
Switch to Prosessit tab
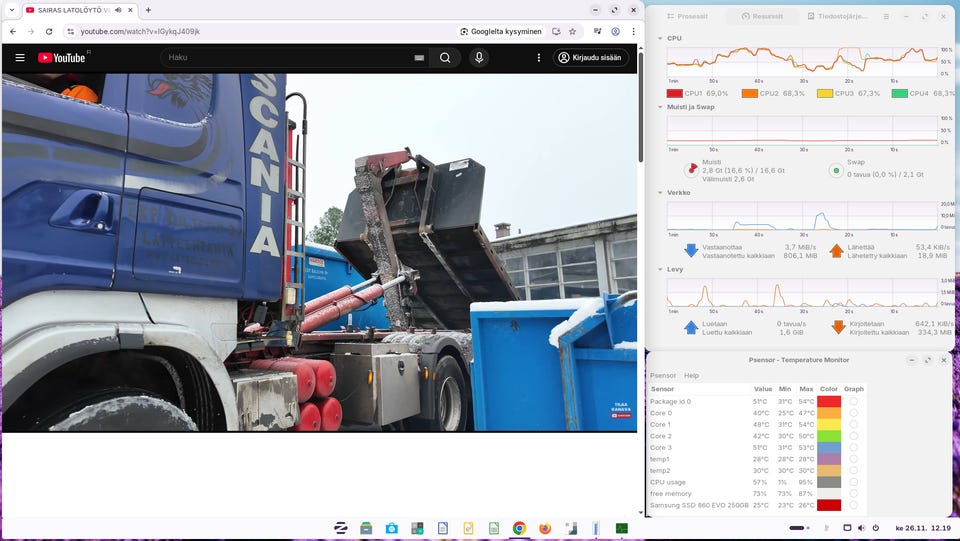pos(687,17)
